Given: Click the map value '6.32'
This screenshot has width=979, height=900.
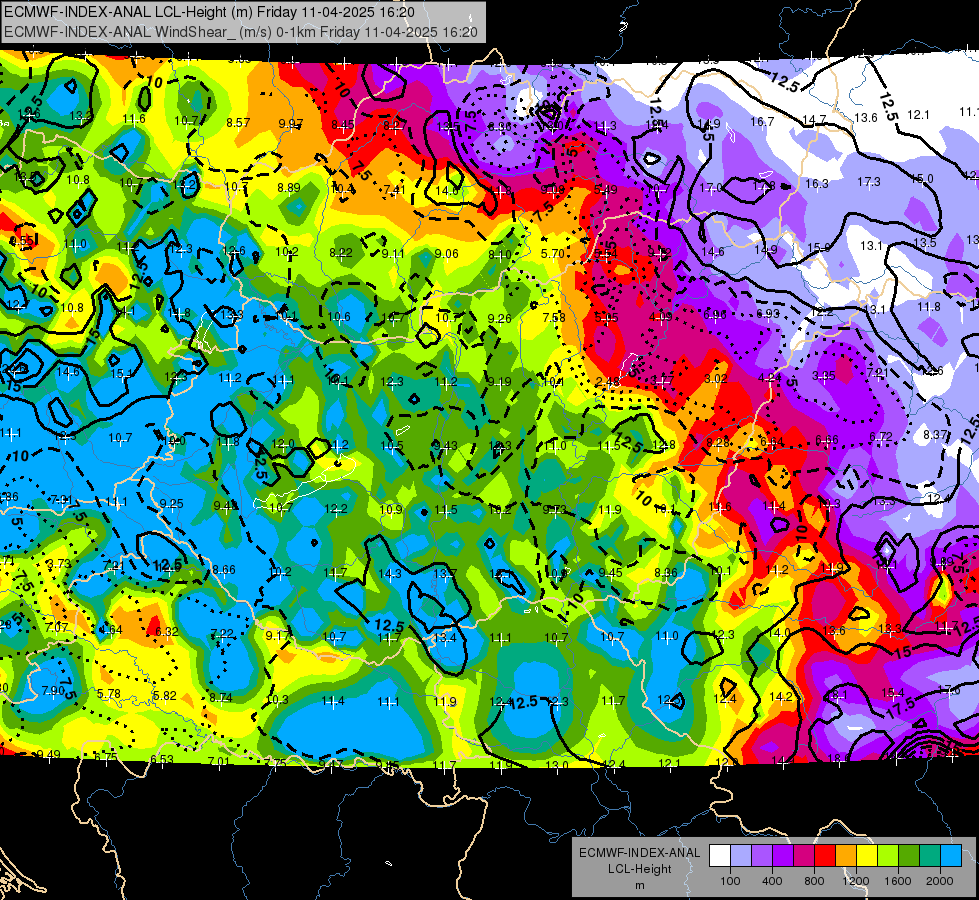Looking at the screenshot, I should (167, 631).
